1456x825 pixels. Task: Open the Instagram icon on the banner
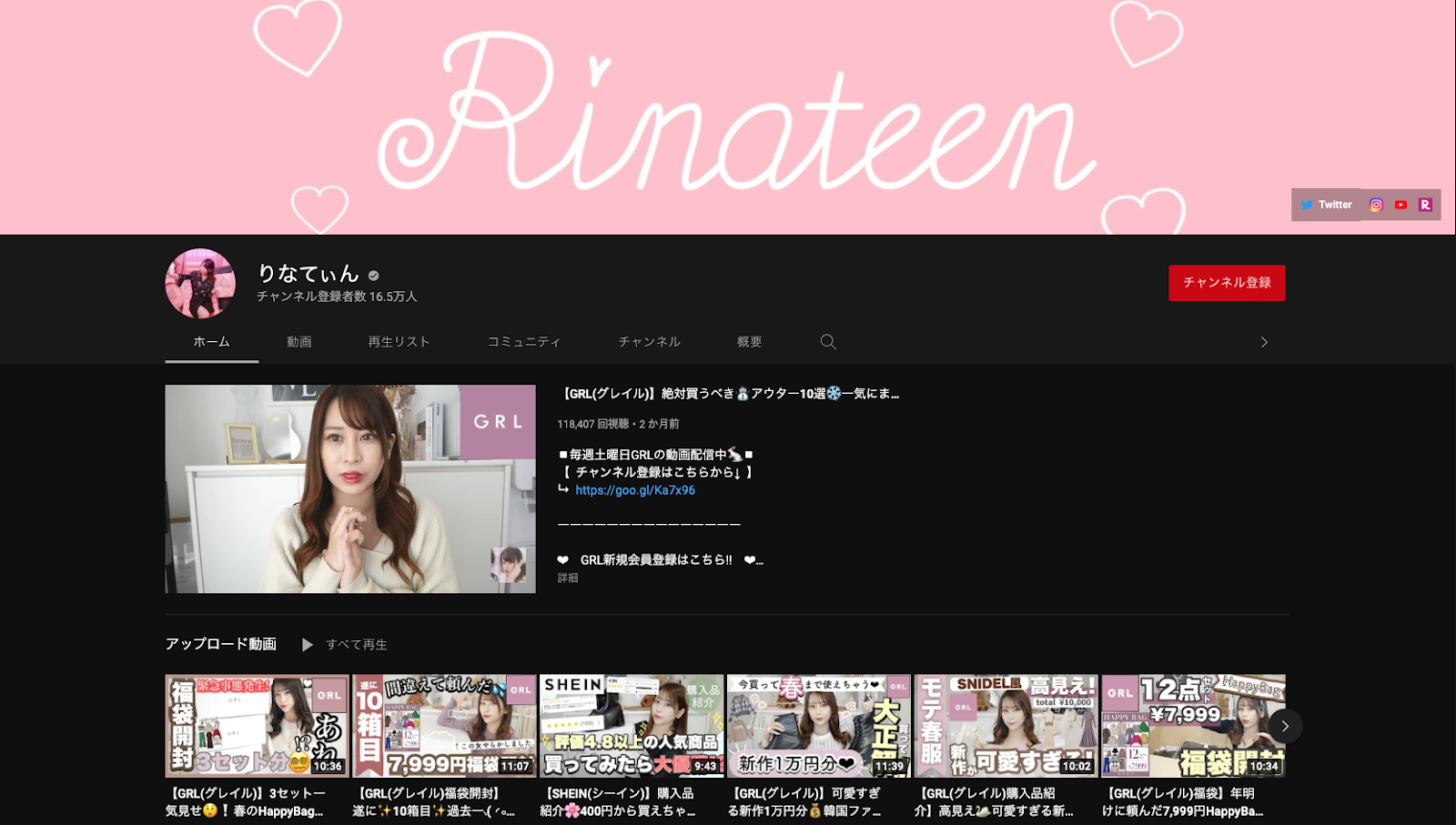pos(1376,205)
